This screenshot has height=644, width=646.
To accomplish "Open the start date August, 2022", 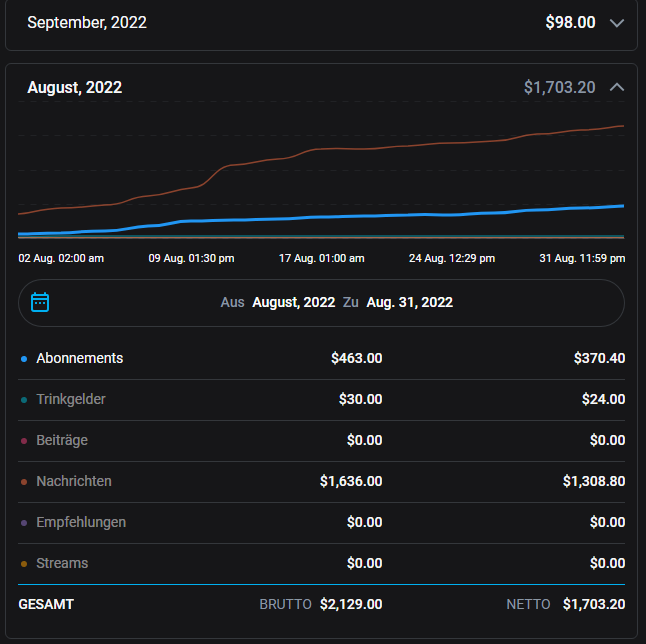I will [x=293, y=302].
